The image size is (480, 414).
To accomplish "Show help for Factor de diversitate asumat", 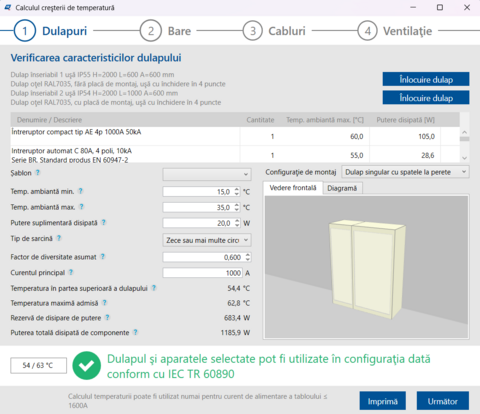I will point(103,257).
